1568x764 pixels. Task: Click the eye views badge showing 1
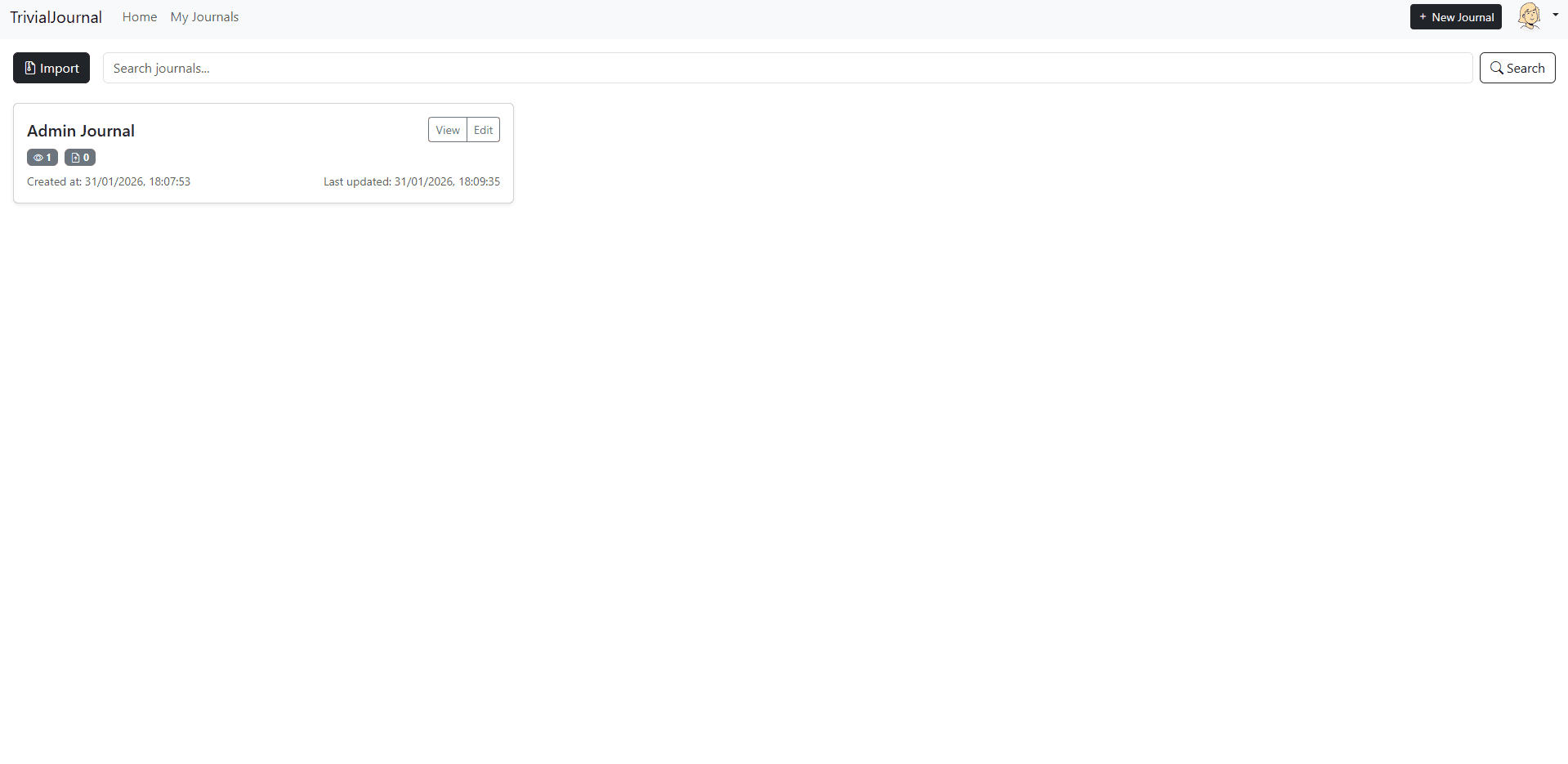42,158
